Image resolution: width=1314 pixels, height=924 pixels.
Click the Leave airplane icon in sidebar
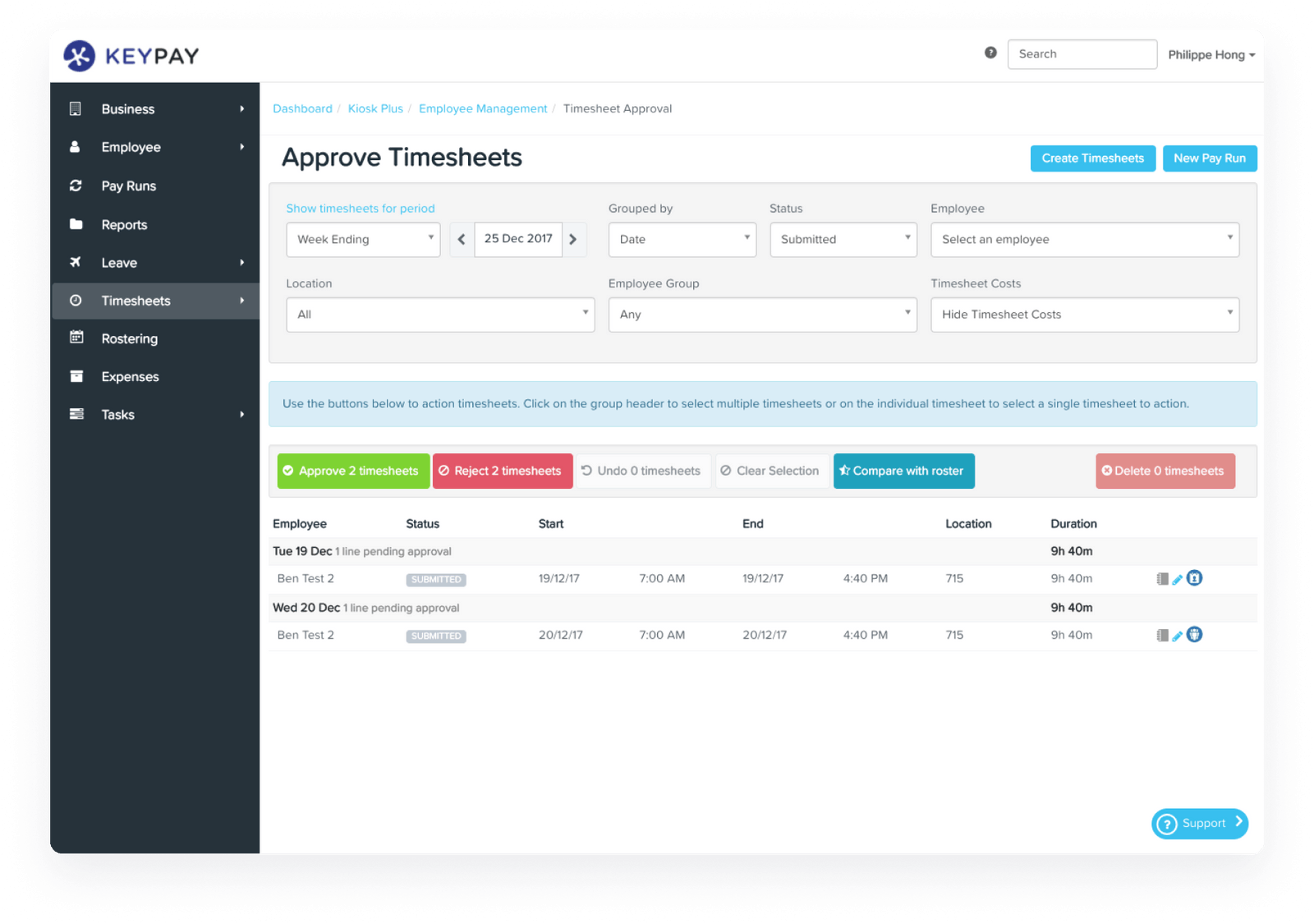pos(76,262)
